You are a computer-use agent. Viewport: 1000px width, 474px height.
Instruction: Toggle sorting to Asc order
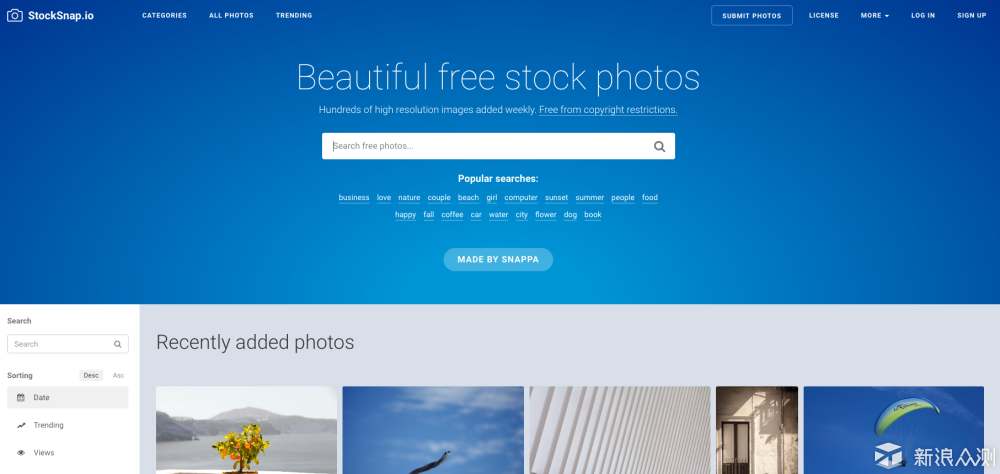tap(118, 375)
